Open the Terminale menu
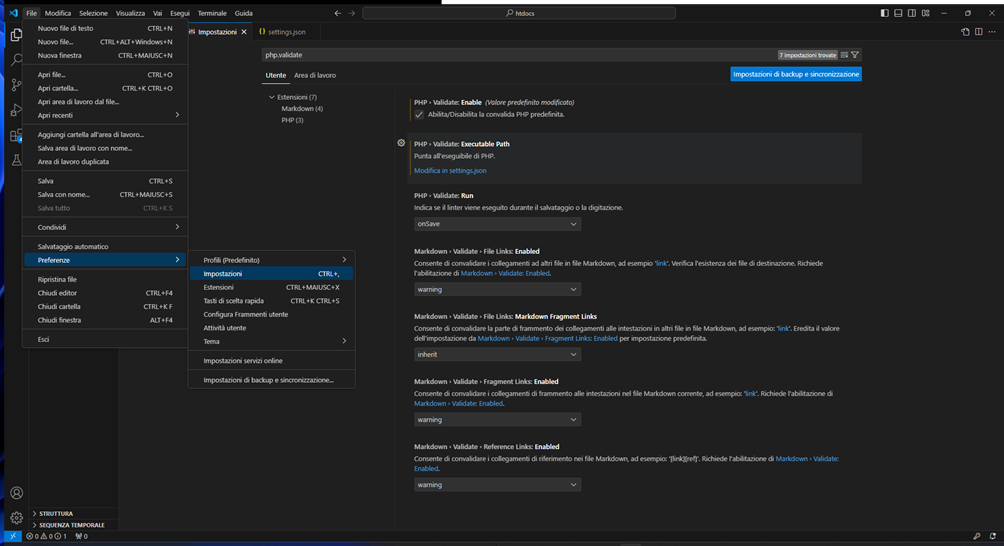Viewport: 1004px width, 546px height. click(x=212, y=13)
